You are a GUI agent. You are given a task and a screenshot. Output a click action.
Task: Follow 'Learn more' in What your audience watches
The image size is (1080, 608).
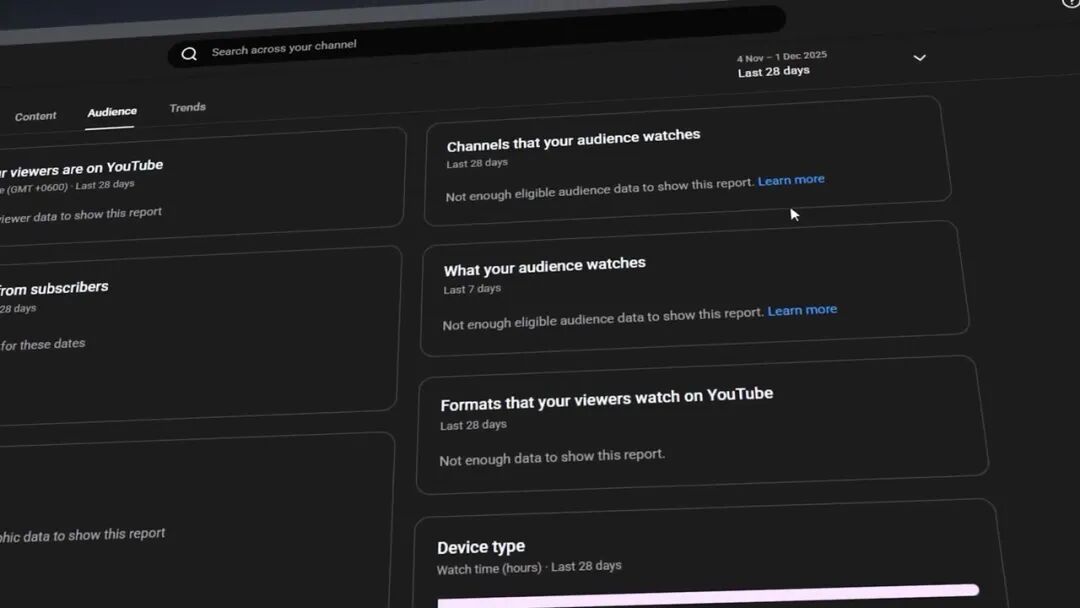[802, 310]
